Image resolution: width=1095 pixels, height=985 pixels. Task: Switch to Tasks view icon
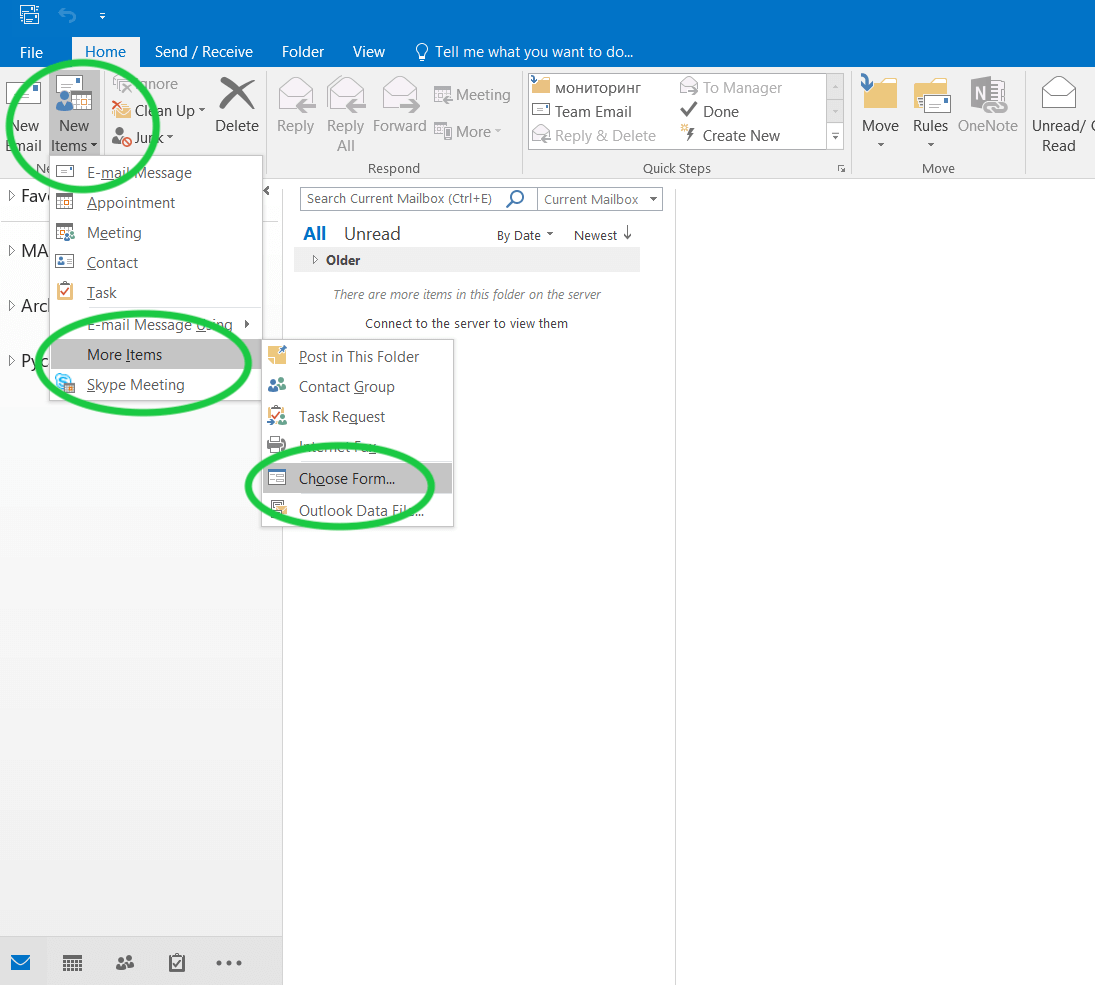tap(177, 963)
